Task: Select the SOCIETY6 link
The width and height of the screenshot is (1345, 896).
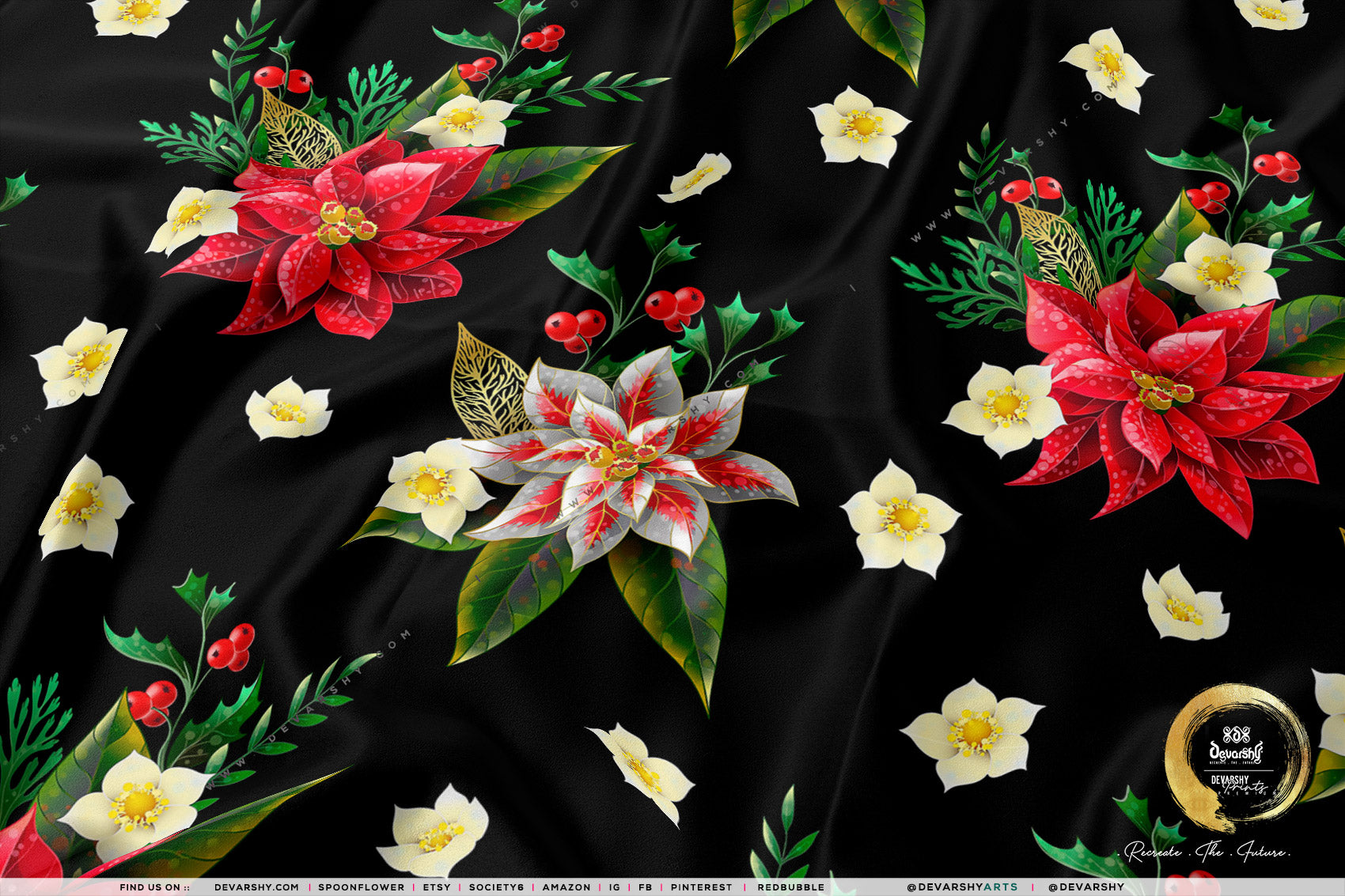Action: point(496,887)
